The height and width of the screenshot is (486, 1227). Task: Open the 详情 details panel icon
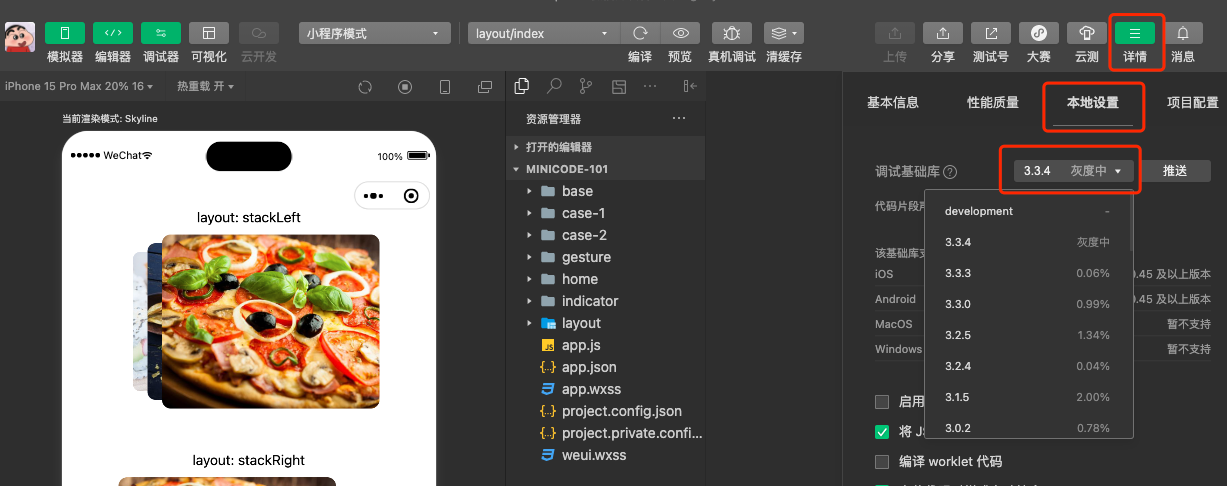pyautogui.click(x=1135, y=33)
